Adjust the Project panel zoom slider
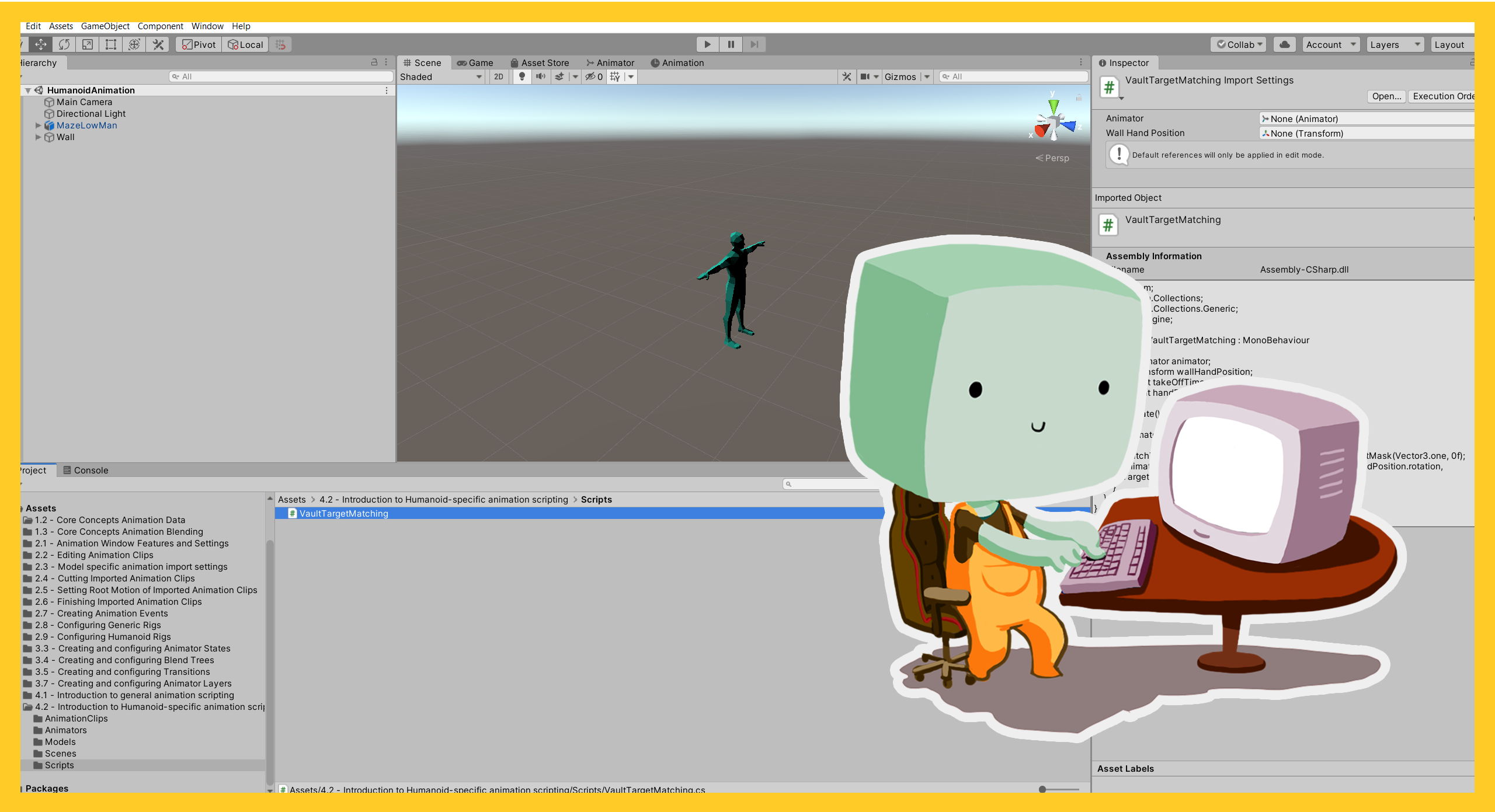This screenshot has height=812, width=1495. 1043,789
